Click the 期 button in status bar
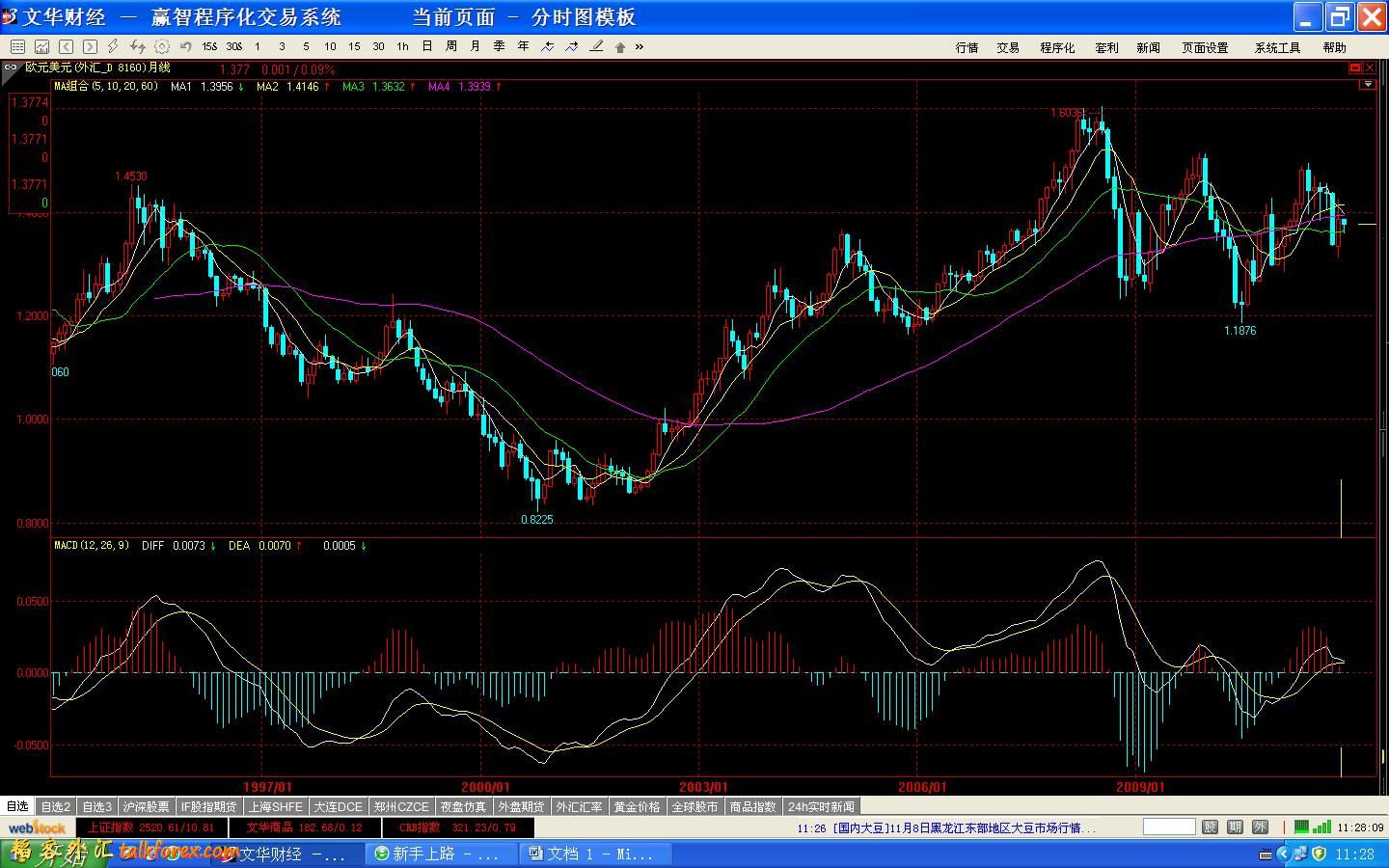Image resolution: width=1389 pixels, height=868 pixels. 1236,827
